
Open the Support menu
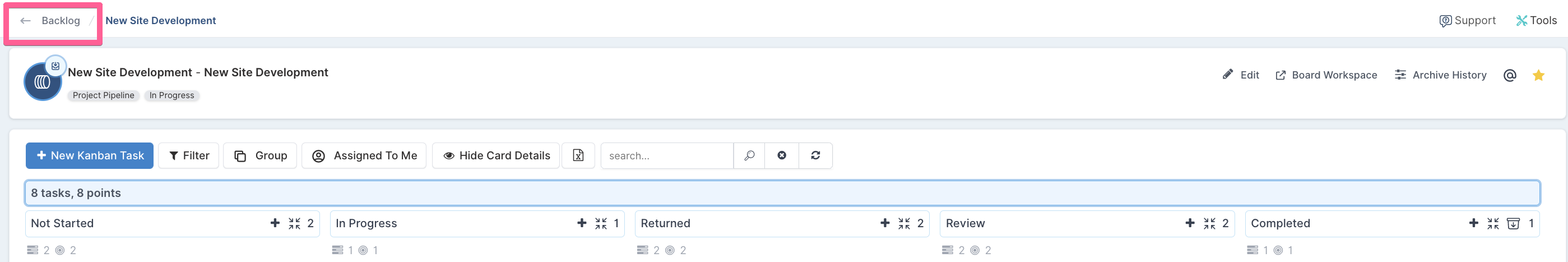(x=1467, y=21)
